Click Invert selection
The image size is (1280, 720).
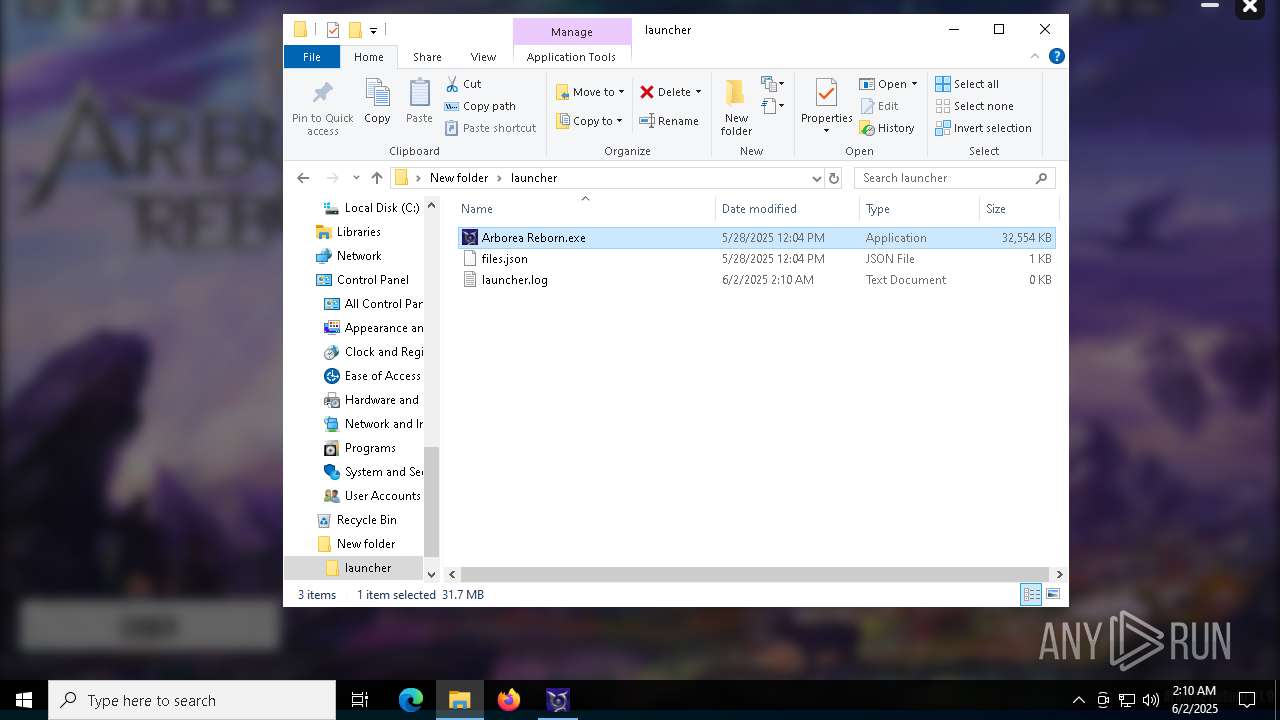pyautogui.click(x=983, y=128)
